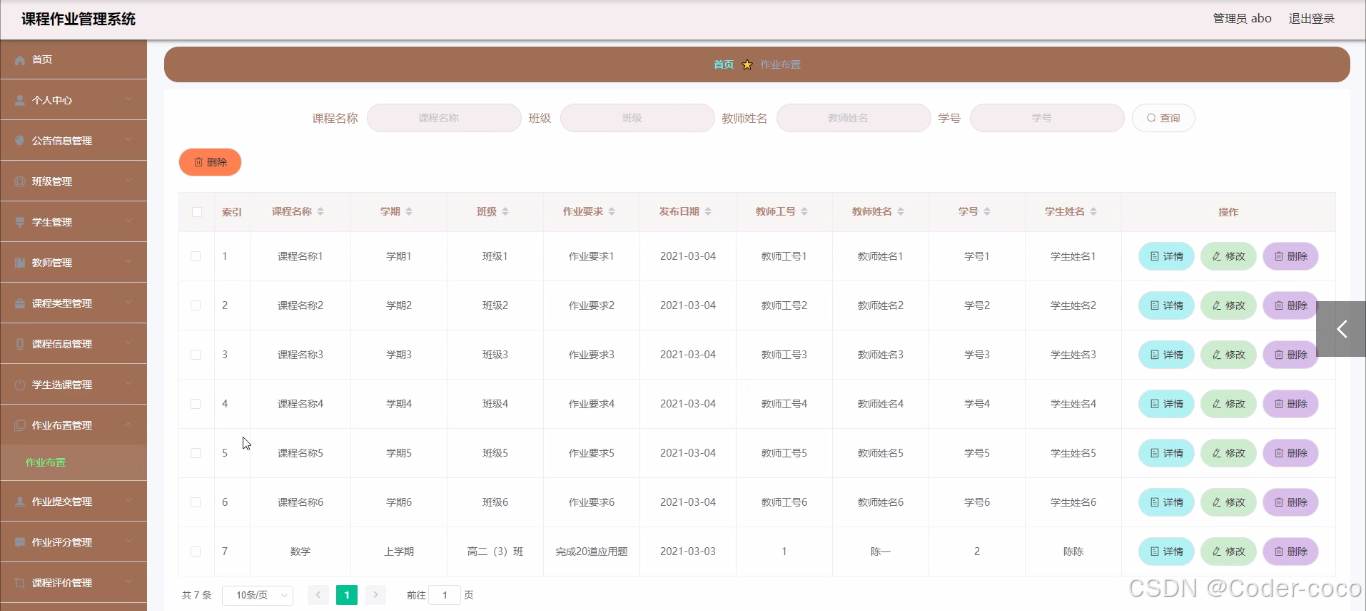Open the 首页 sidebar menu item
The height and width of the screenshot is (611, 1366).
coord(73,60)
